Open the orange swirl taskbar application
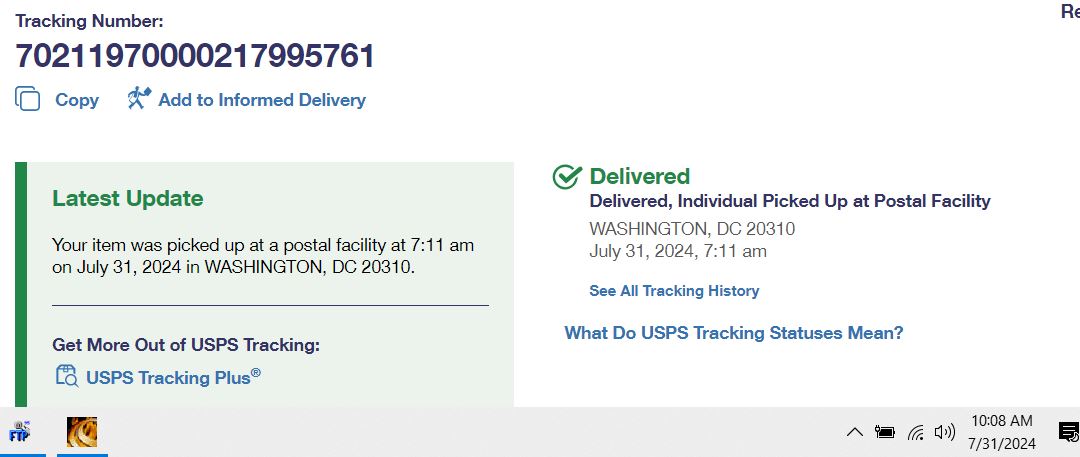This screenshot has height=457, width=1080. pyautogui.click(x=82, y=432)
